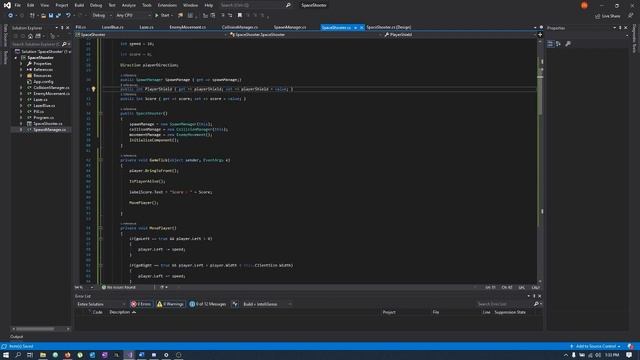Click the Project column header in Error List
Viewport: 640px width, 360px height.
pos(389,312)
